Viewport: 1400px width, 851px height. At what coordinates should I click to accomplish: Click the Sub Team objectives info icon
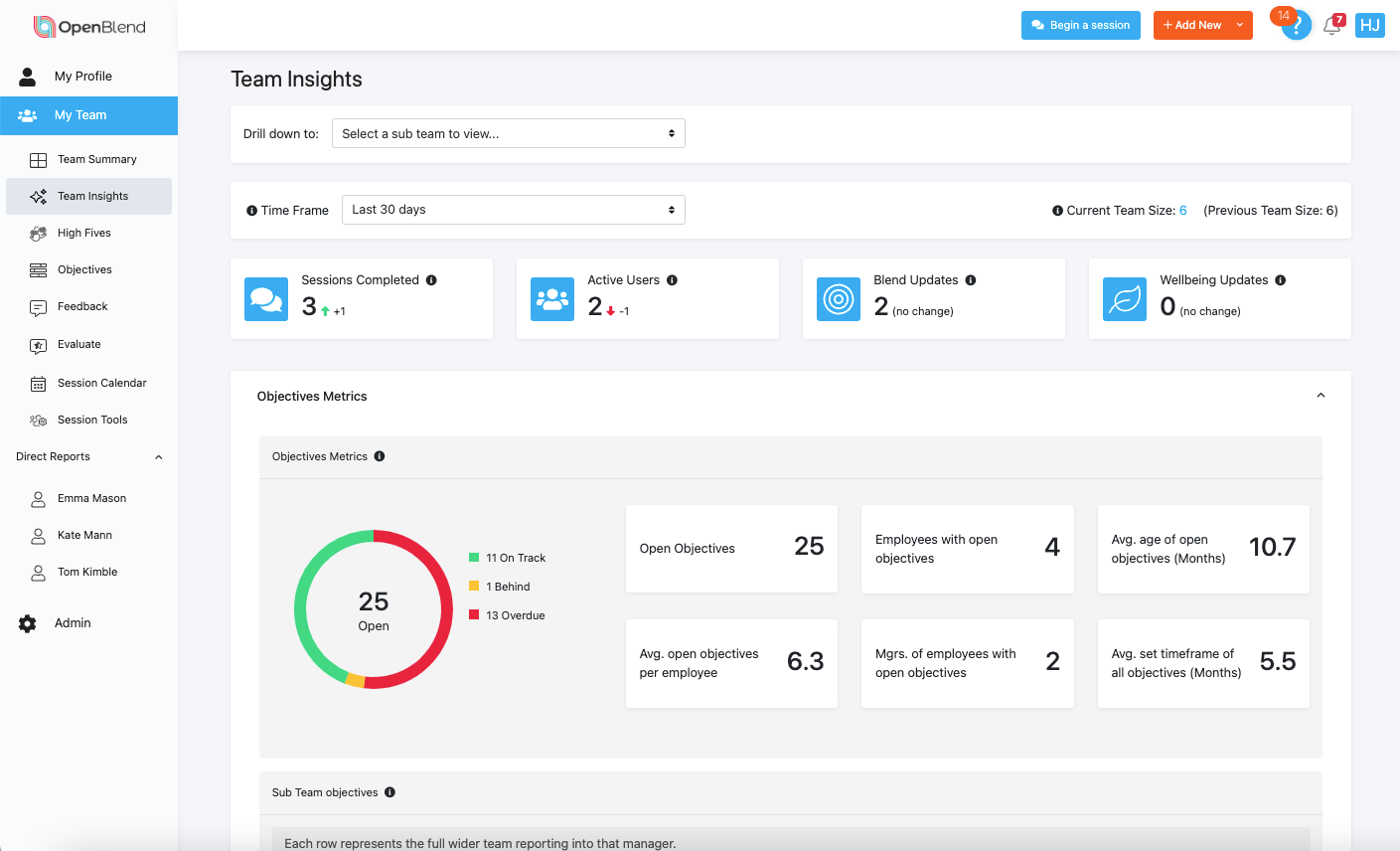(389, 792)
